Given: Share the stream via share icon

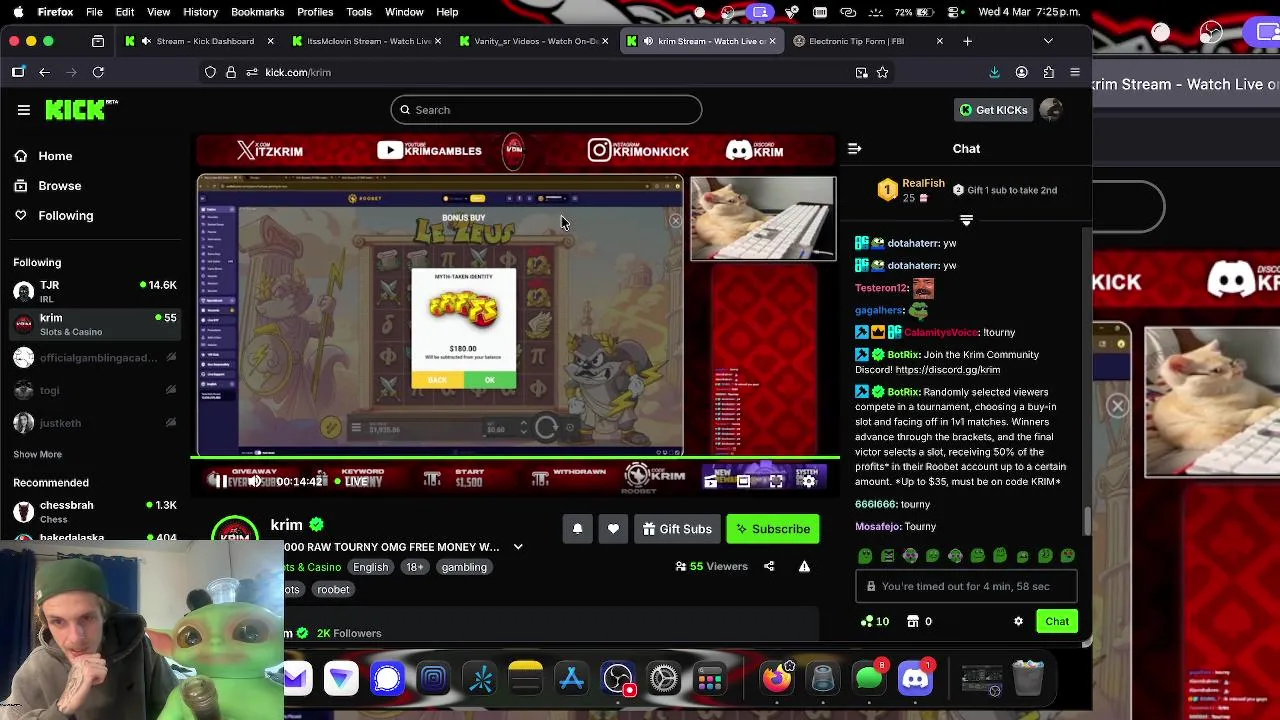Looking at the screenshot, I should coord(769,566).
